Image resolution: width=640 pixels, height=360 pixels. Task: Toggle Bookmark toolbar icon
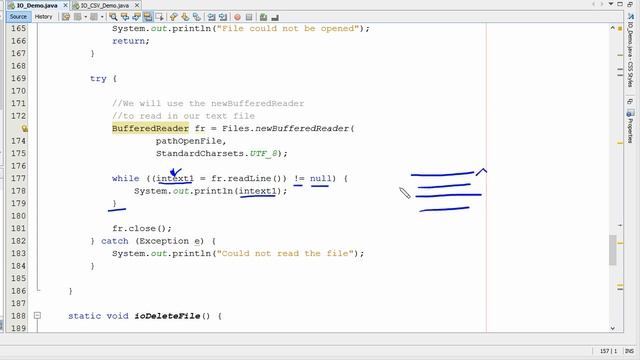197,17
